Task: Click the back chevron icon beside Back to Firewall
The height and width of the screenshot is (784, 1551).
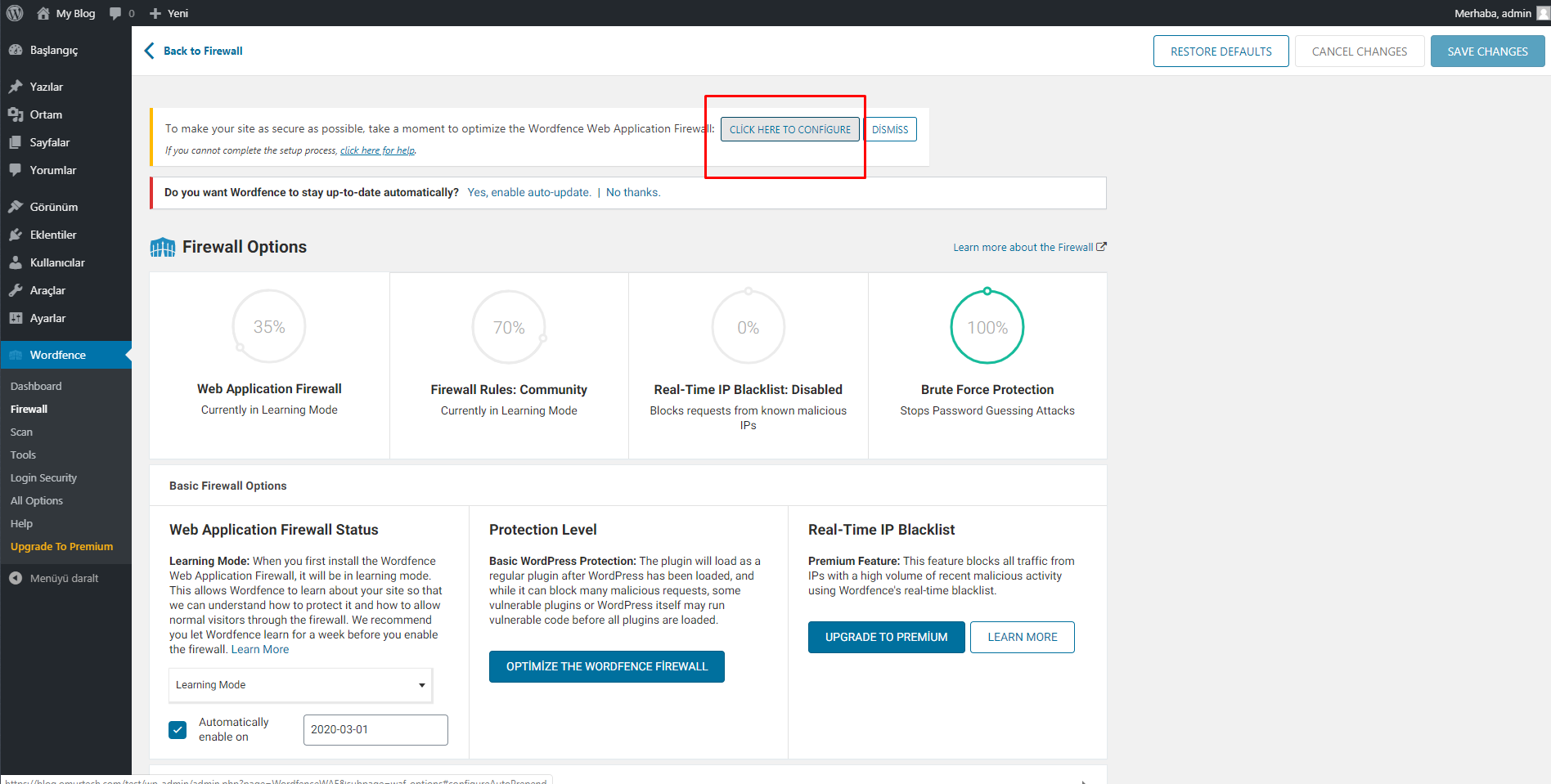Action: pyautogui.click(x=149, y=51)
